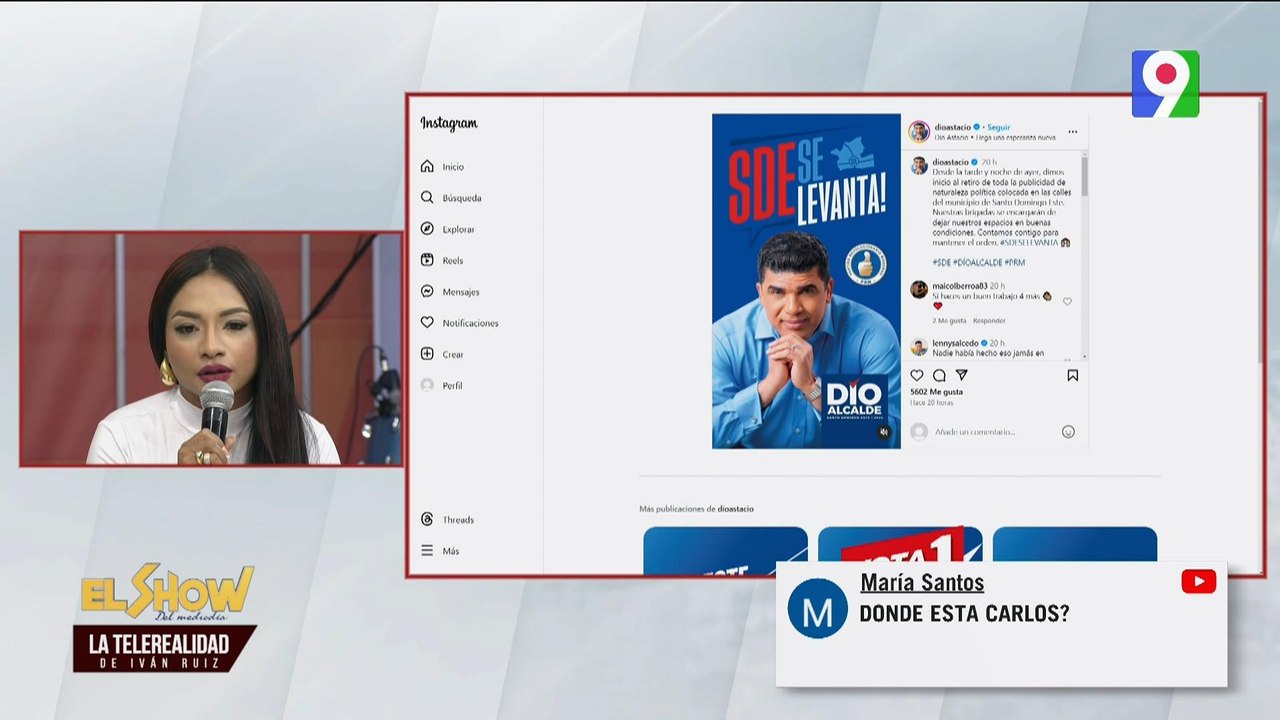Open the Threads icon in the sidebar
Image resolution: width=1280 pixels, height=720 pixels.
pos(427,519)
